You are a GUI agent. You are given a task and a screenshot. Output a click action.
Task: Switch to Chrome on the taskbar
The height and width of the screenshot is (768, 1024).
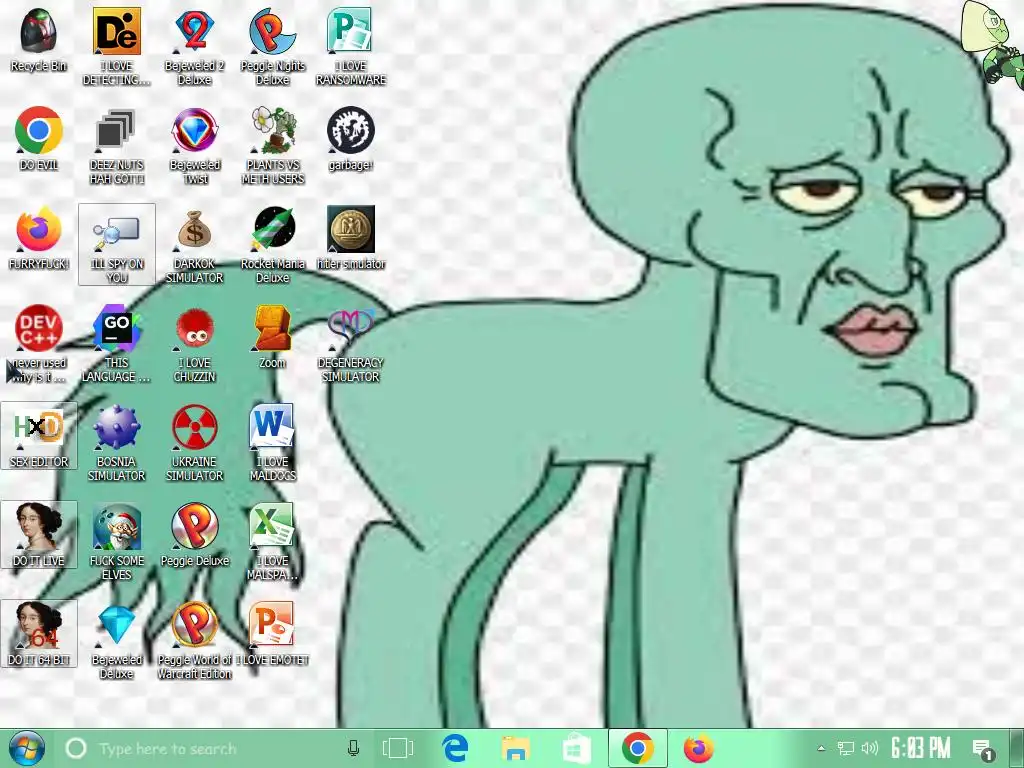[x=638, y=748]
